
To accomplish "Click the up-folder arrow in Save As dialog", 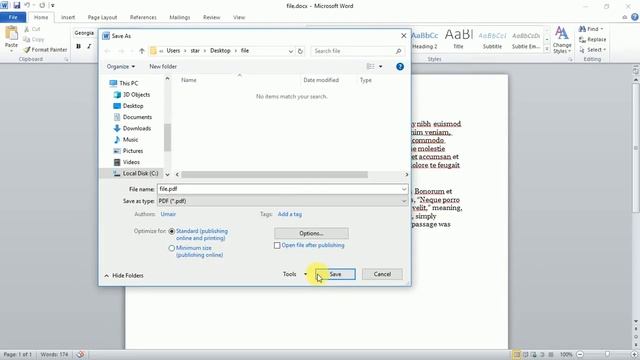I will coord(142,51).
